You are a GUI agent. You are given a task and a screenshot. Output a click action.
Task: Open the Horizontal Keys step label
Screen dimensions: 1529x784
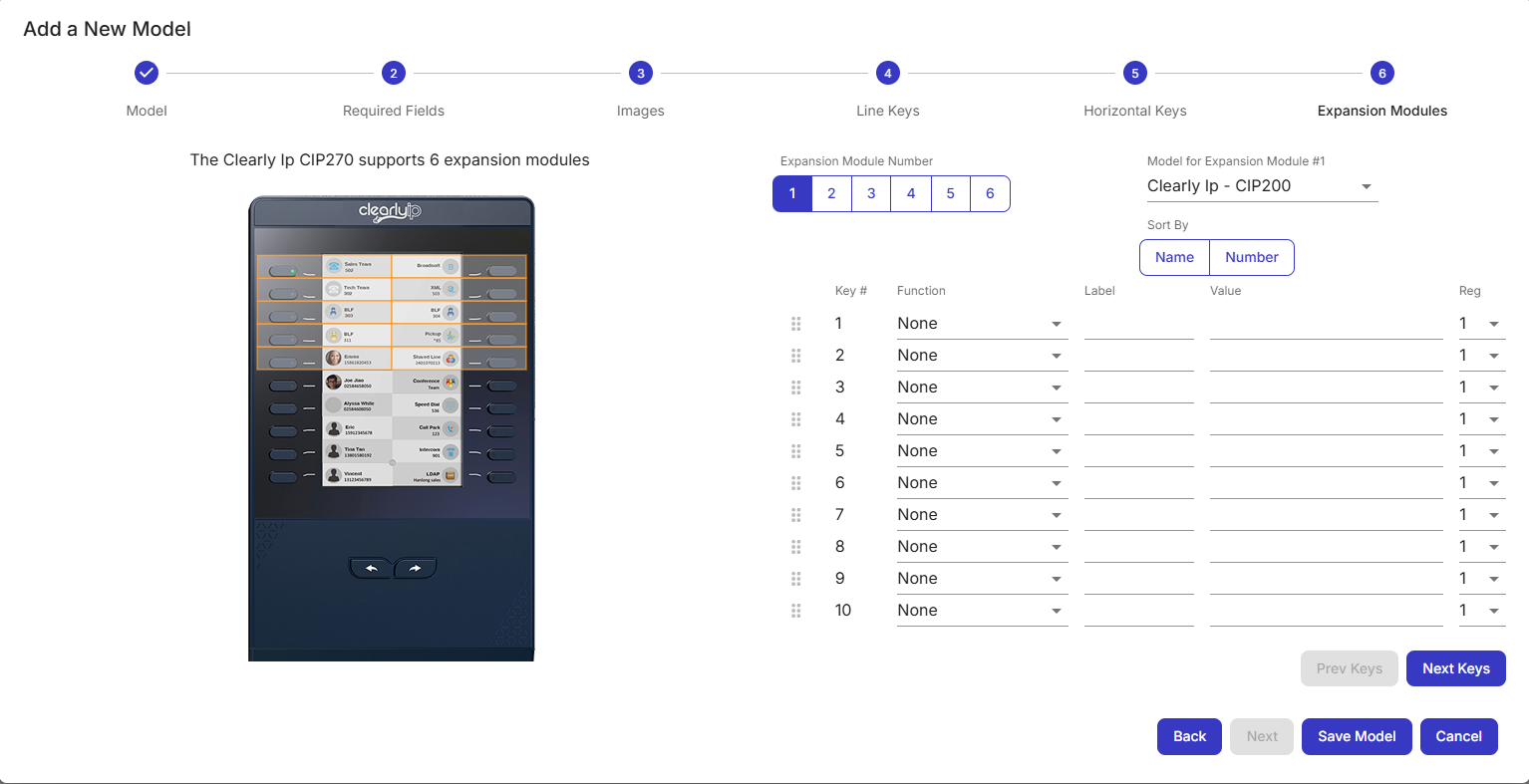click(x=1135, y=111)
